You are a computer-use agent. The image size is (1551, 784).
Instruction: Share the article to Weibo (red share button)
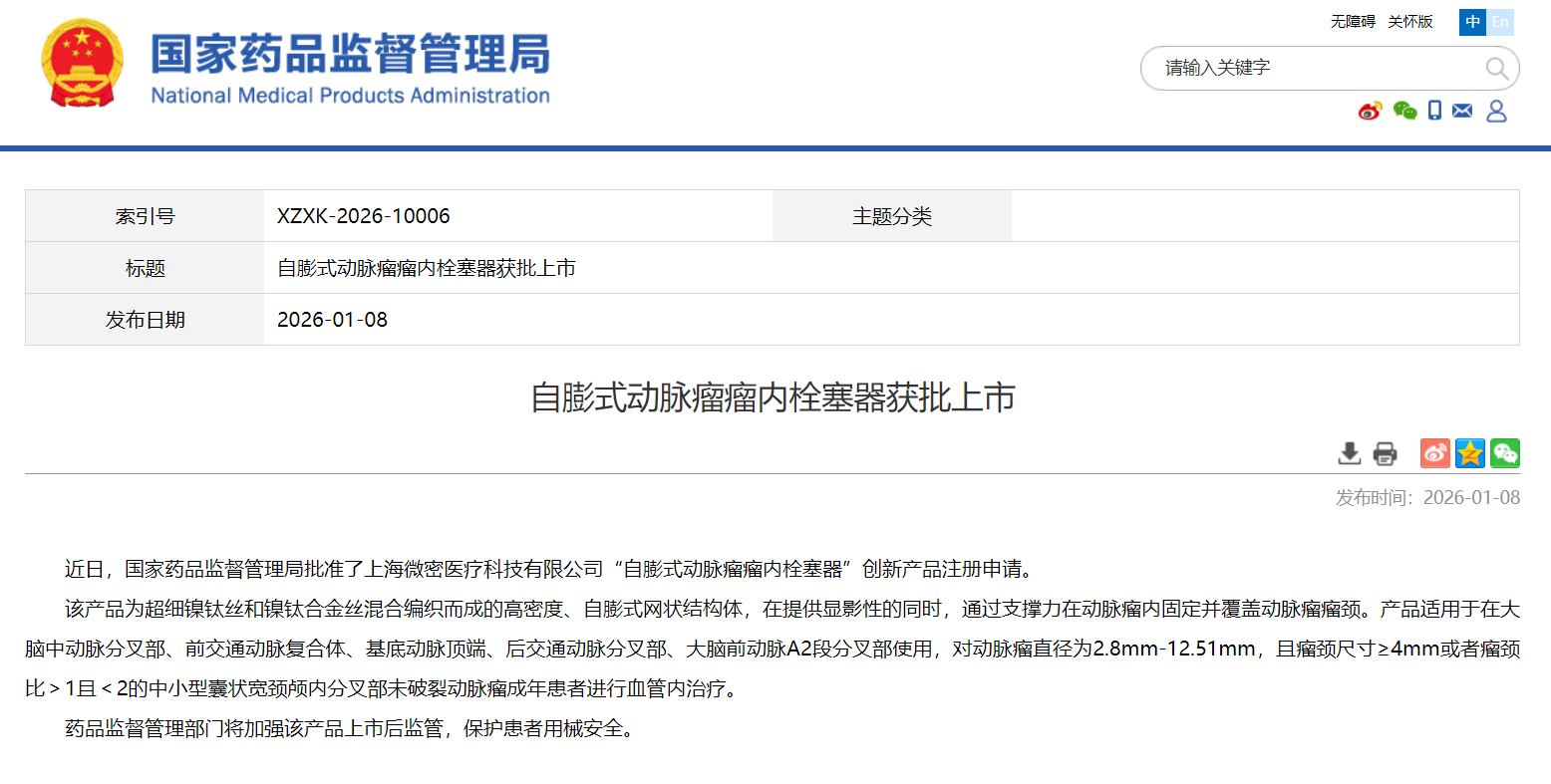(1435, 453)
